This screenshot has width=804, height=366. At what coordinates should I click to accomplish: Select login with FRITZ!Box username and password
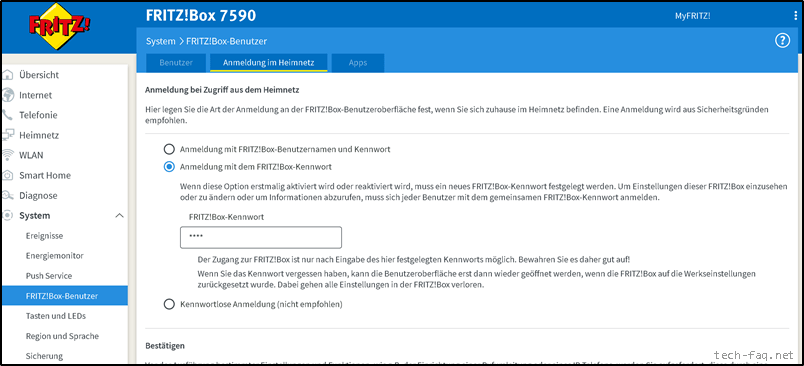[169, 150]
